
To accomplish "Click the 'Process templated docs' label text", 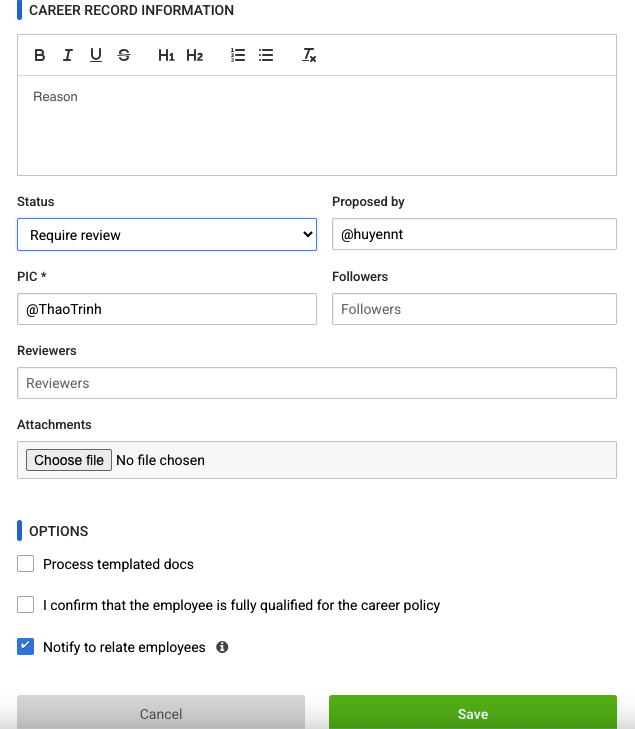I will tap(119, 564).
